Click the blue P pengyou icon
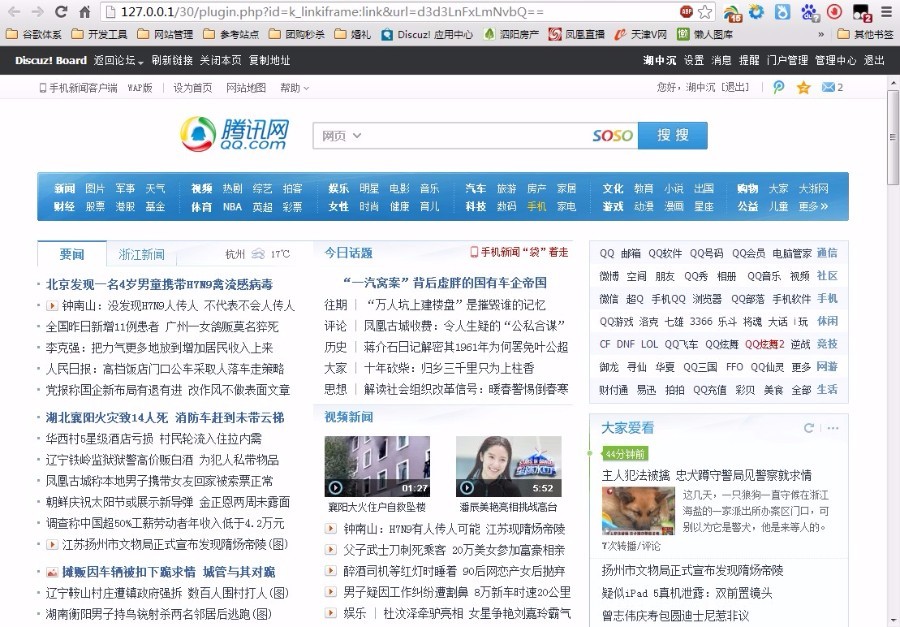 (778, 87)
